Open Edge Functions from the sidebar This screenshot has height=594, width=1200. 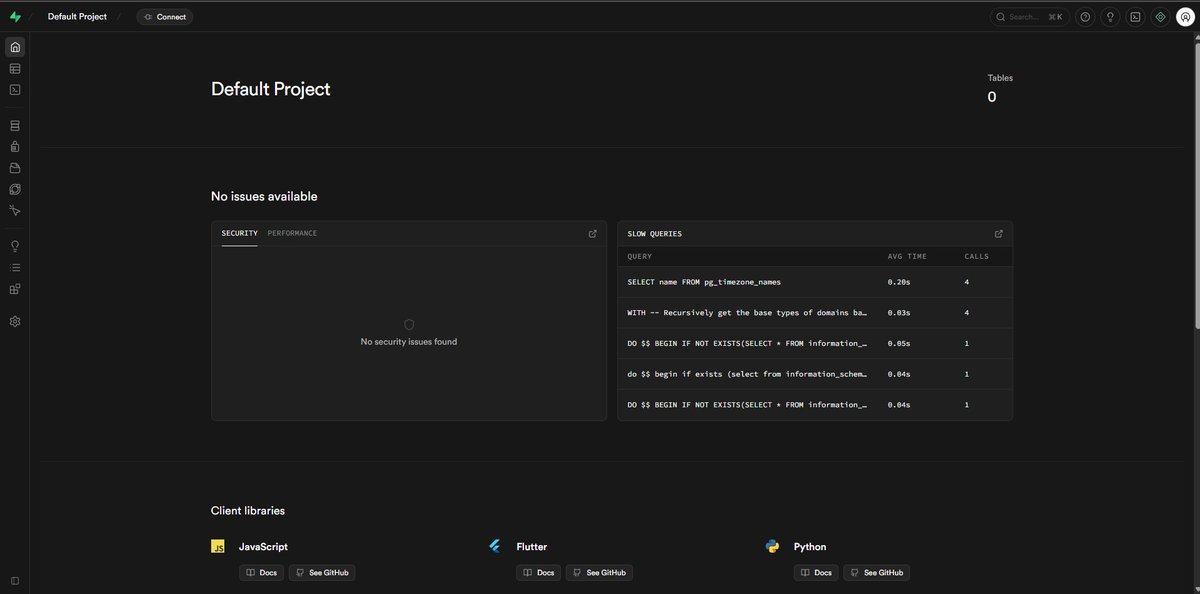coord(15,189)
